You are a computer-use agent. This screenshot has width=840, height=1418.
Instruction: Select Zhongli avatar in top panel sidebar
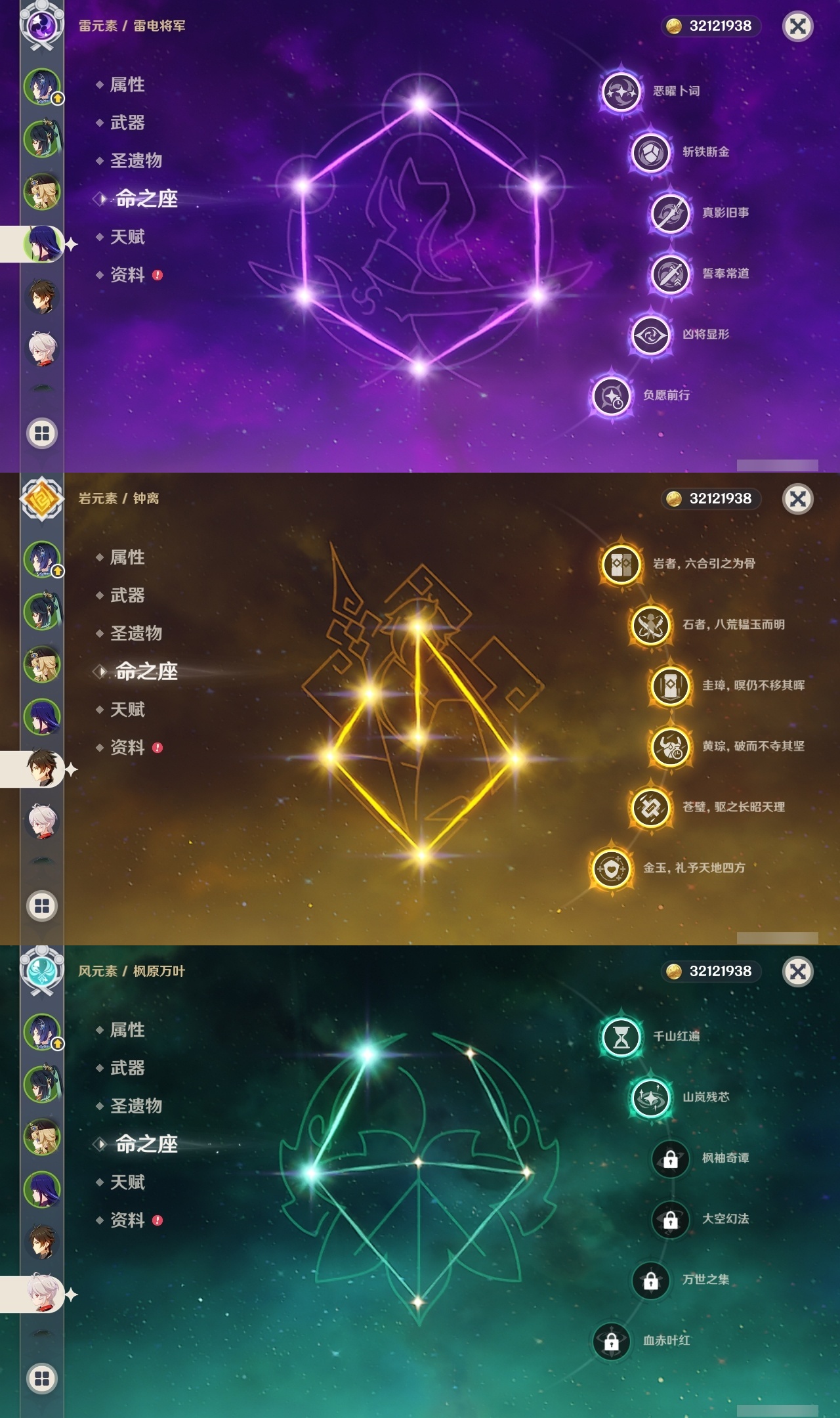coord(42,297)
